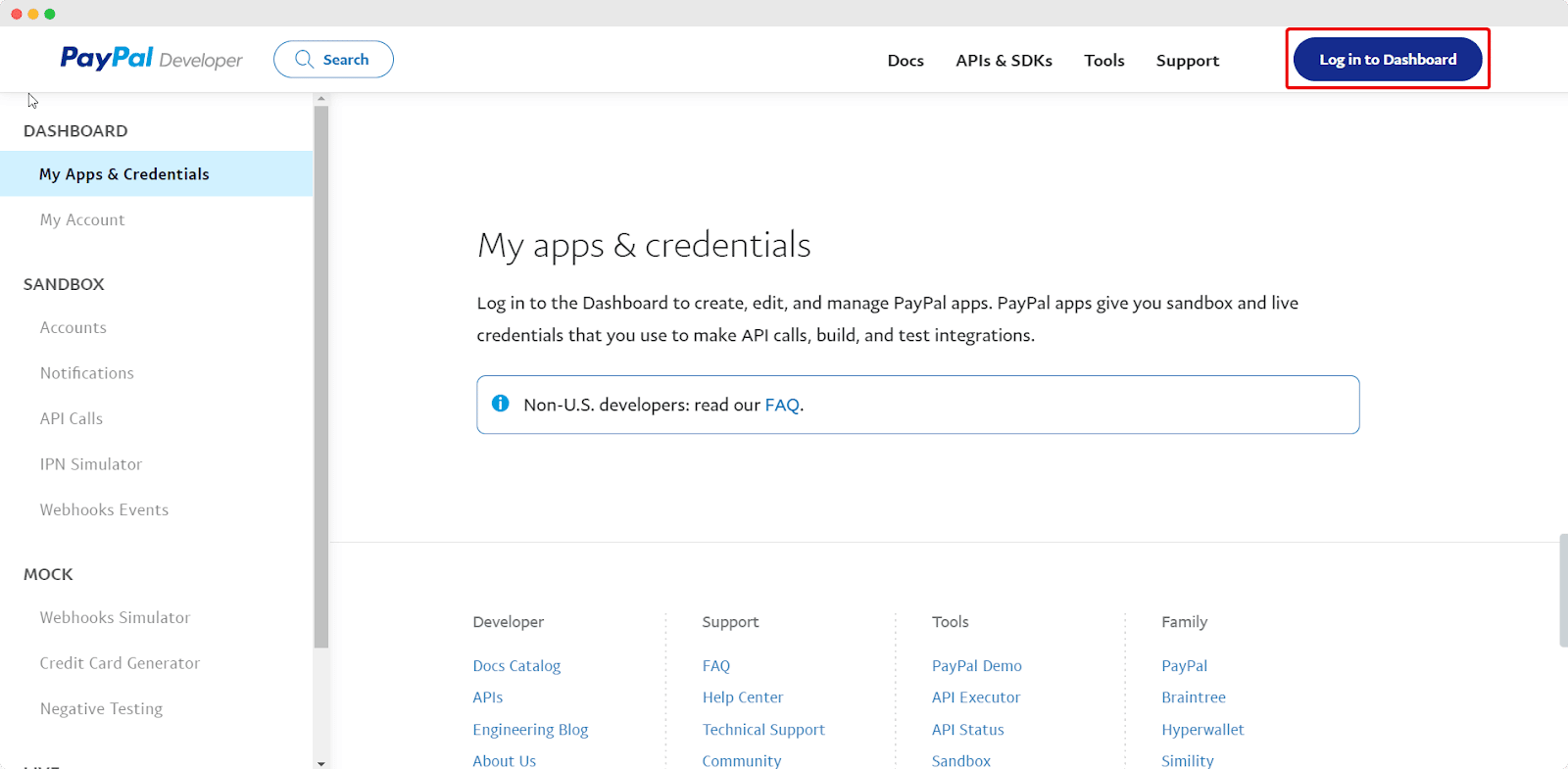This screenshot has width=1568, height=769.
Task: Open Engineering Blog footer link
Action: point(530,730)
